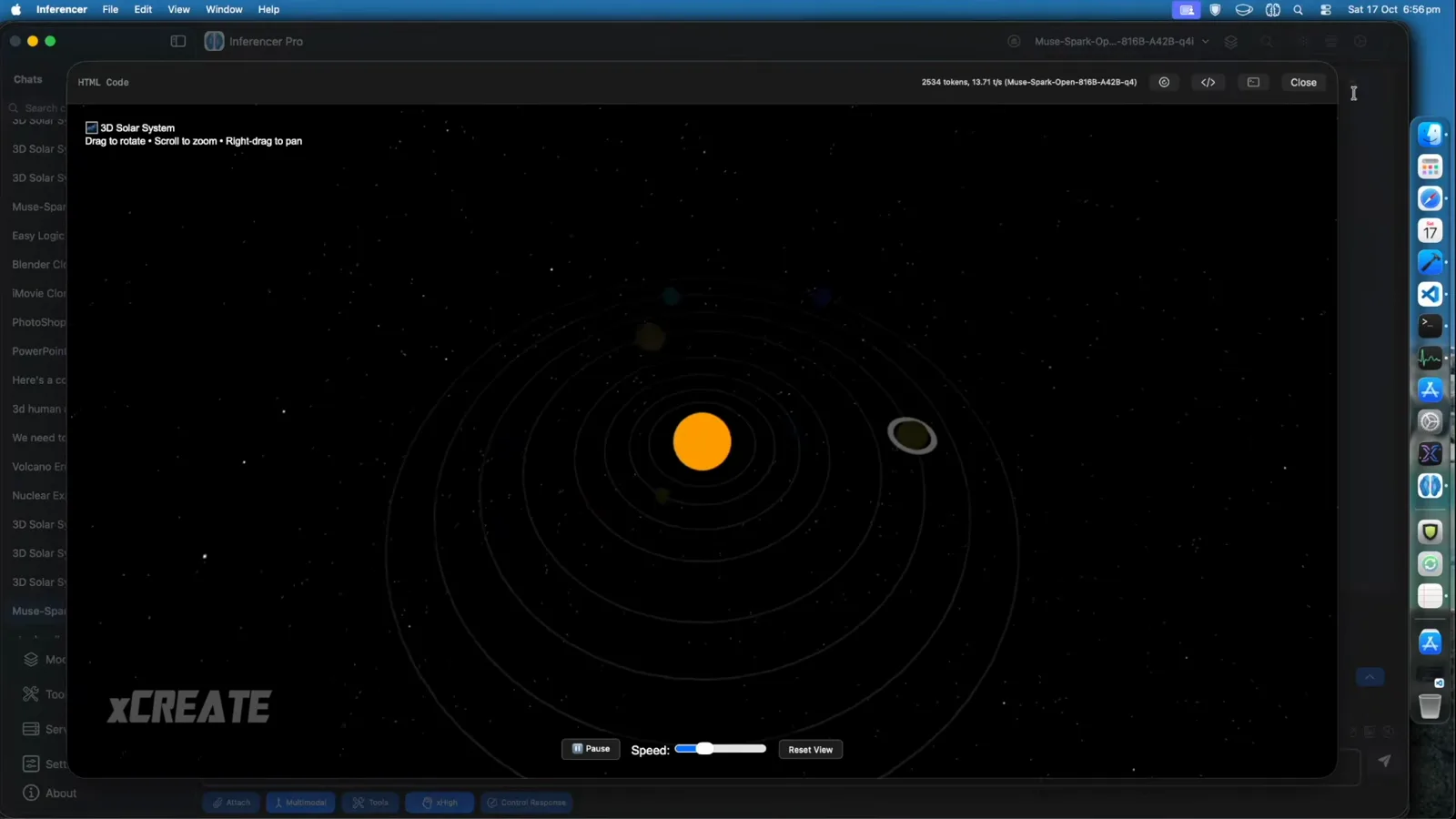Open the View menu
Image resolution: width=1456 pixels, height=819 pixels.
(178, 9)
